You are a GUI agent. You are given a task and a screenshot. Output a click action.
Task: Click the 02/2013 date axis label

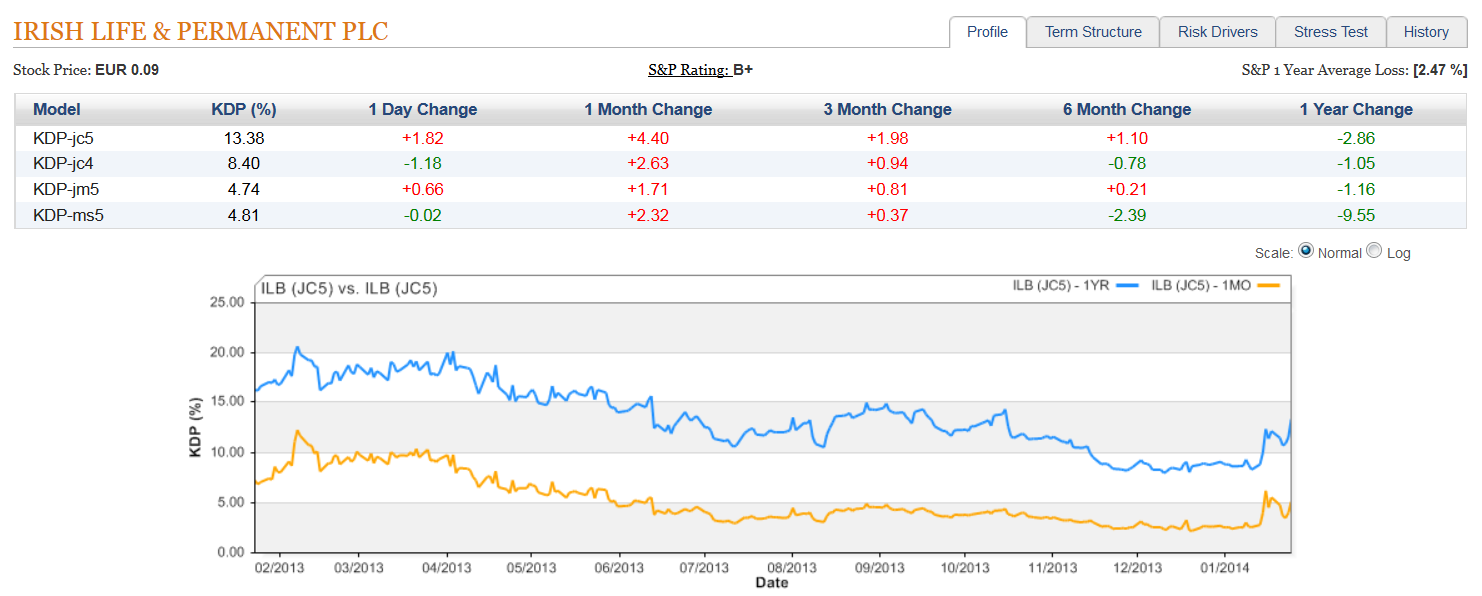pyautogui.click(x=277, y=567)
